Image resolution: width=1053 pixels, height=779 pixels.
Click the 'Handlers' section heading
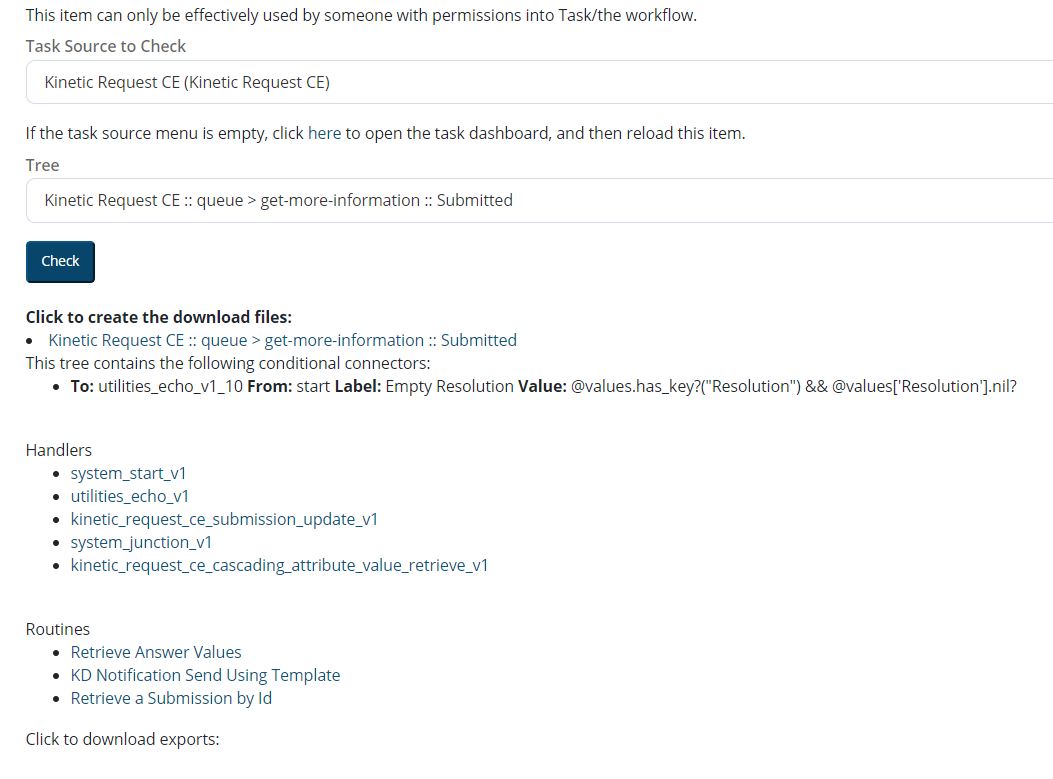[x=58, y=450]
